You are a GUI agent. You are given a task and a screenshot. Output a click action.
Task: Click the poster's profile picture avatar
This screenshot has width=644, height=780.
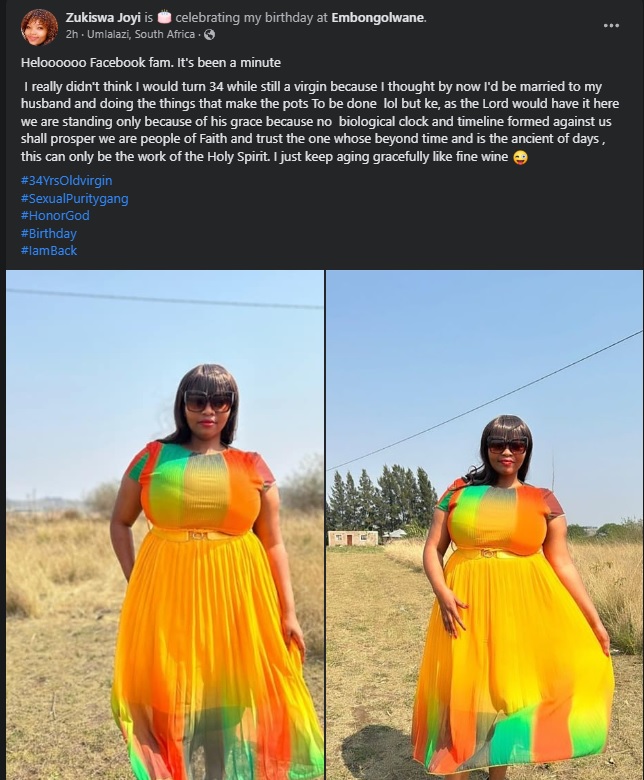39,27
